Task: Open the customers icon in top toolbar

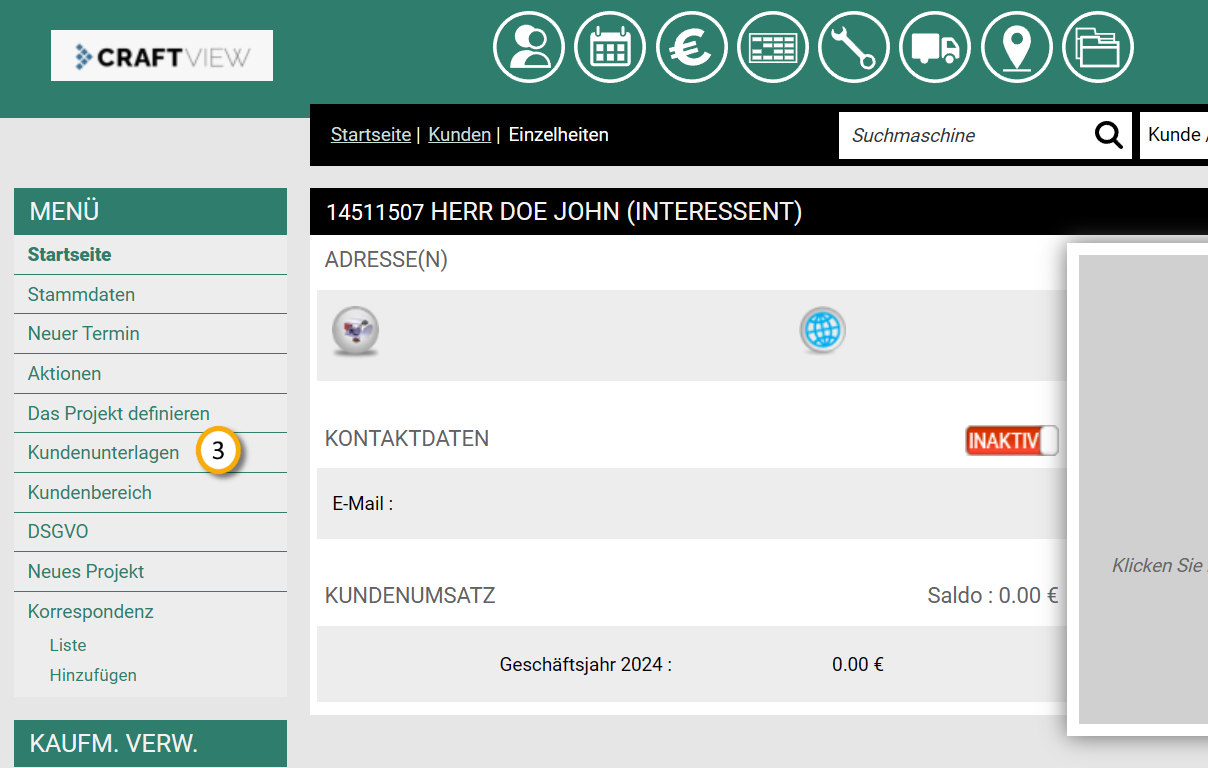Action: tap(528, 47)
